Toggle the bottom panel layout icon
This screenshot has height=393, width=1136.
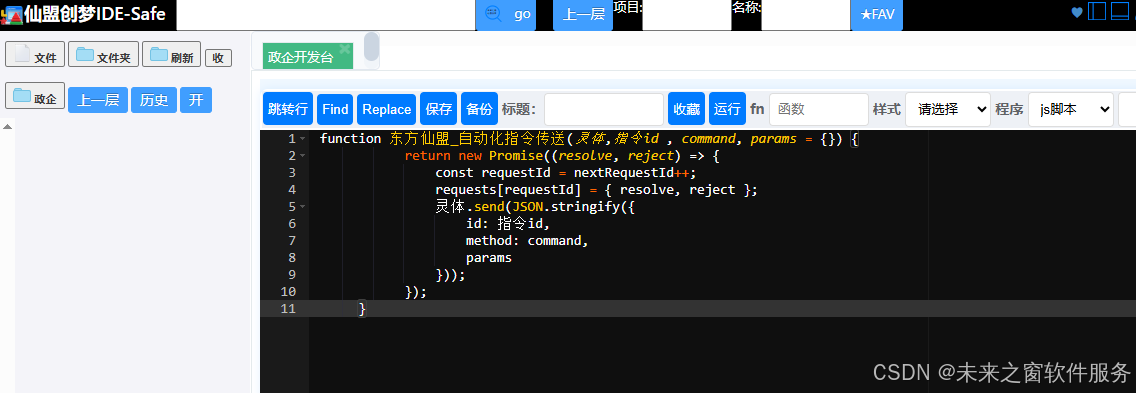[x=1119, y=12]
